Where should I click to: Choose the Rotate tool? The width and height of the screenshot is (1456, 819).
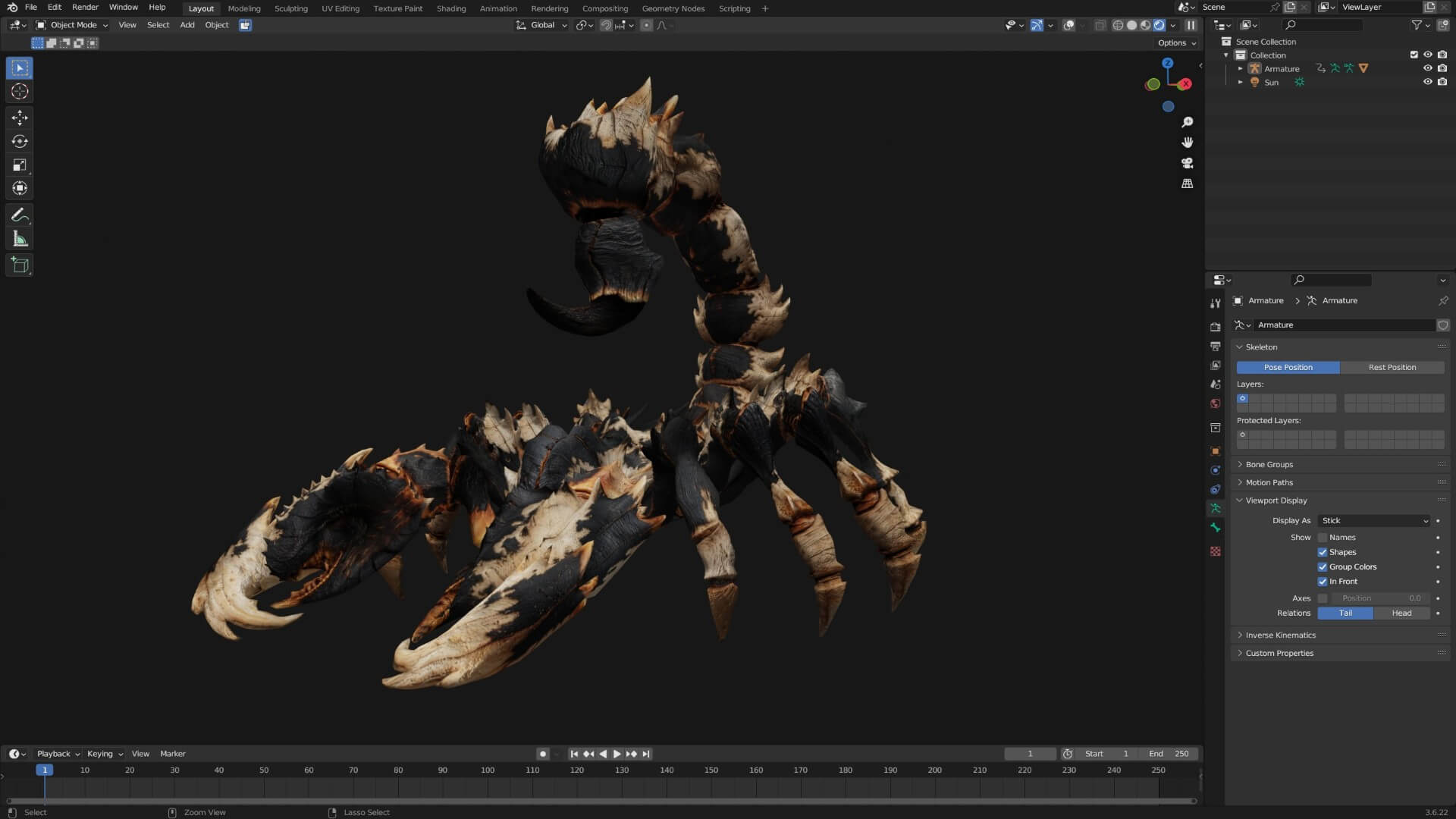point(20,141)
